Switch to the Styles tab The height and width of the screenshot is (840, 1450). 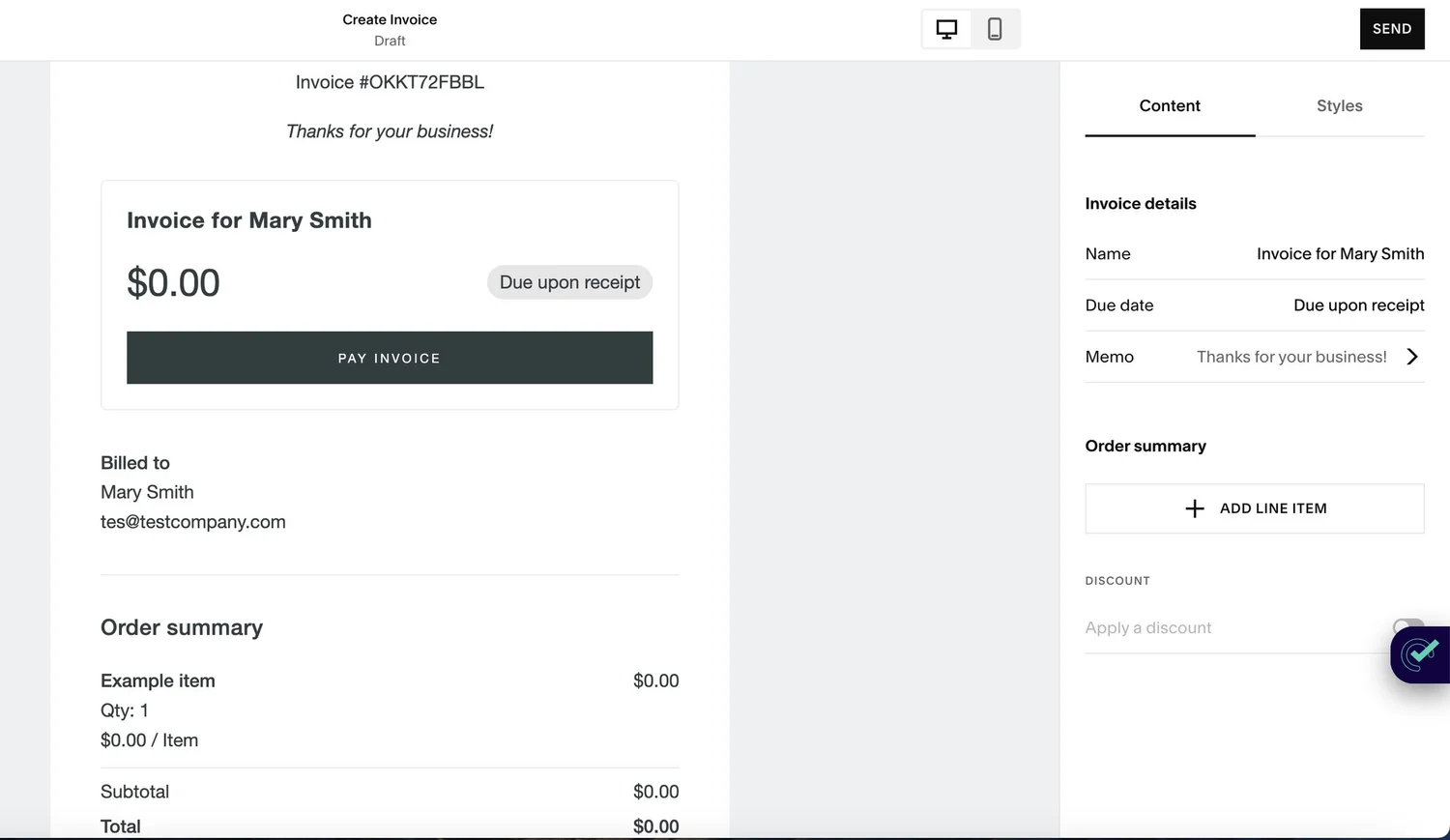(x=1339, y=105)
